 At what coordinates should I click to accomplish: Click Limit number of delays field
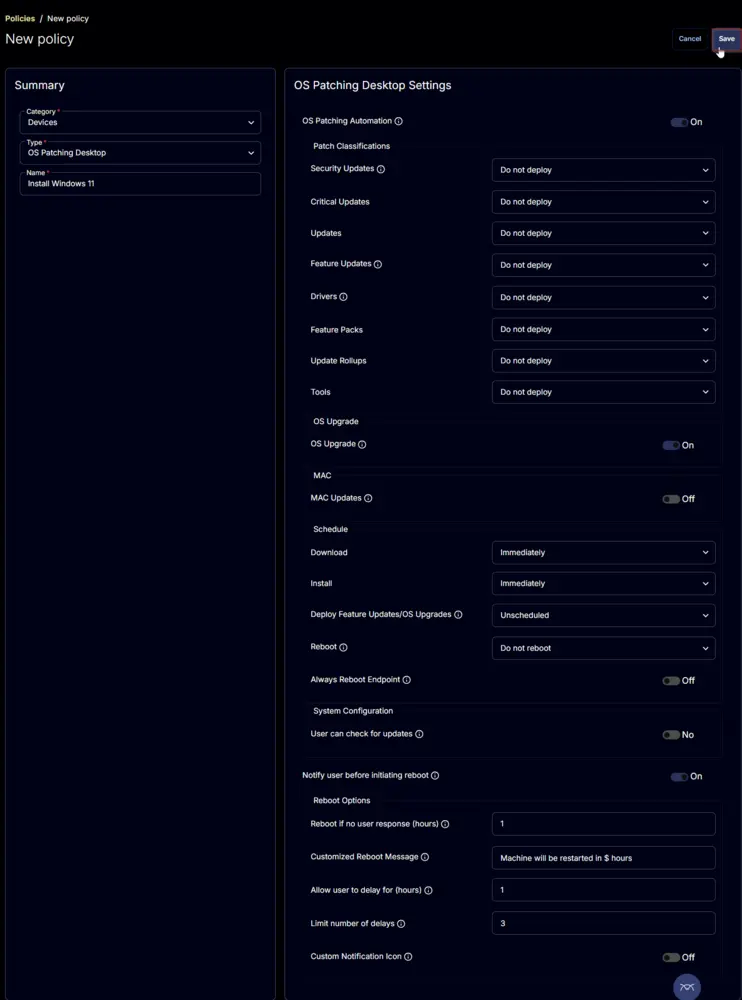click(x=604, y=923)
